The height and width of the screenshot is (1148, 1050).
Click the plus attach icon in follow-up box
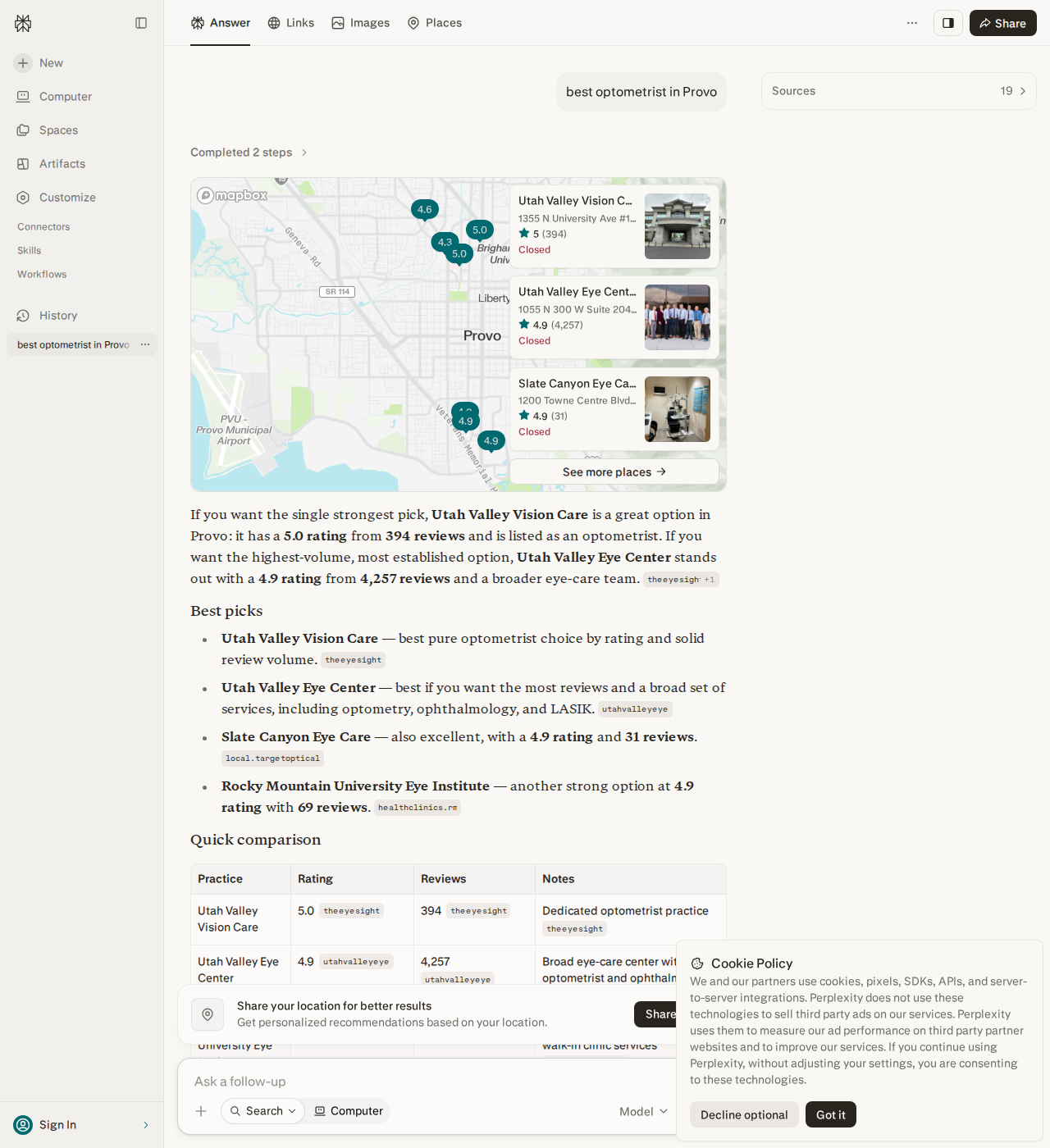click(201, 1111)
